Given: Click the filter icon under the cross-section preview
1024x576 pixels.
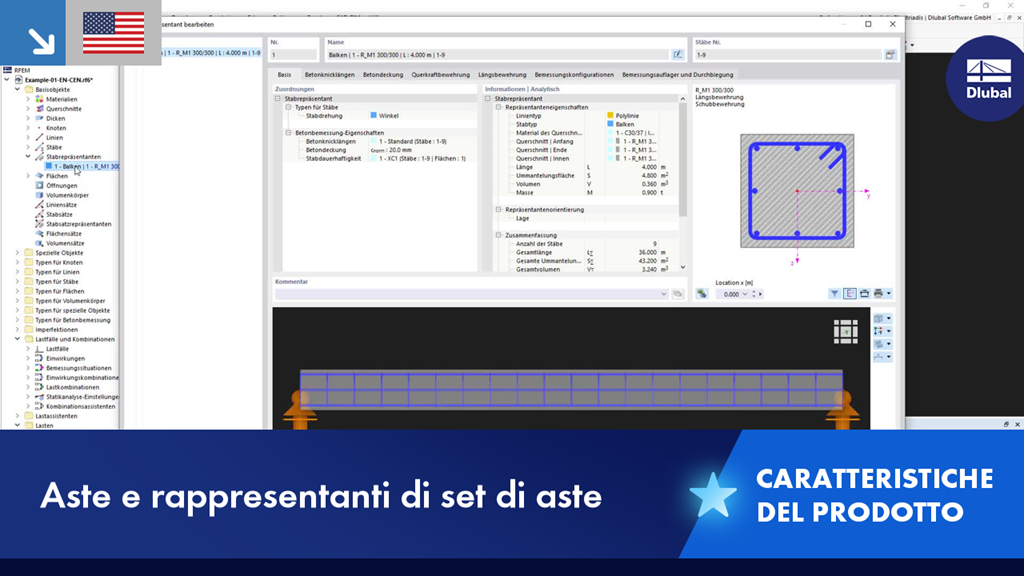Looking at the screenshot, I should pyautogui.click(x=835, y=294).
